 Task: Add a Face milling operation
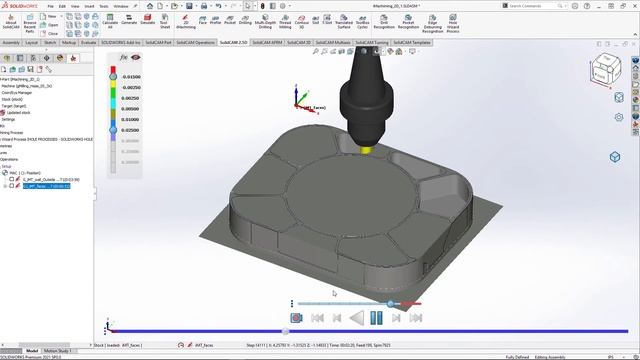click(202, 19)
